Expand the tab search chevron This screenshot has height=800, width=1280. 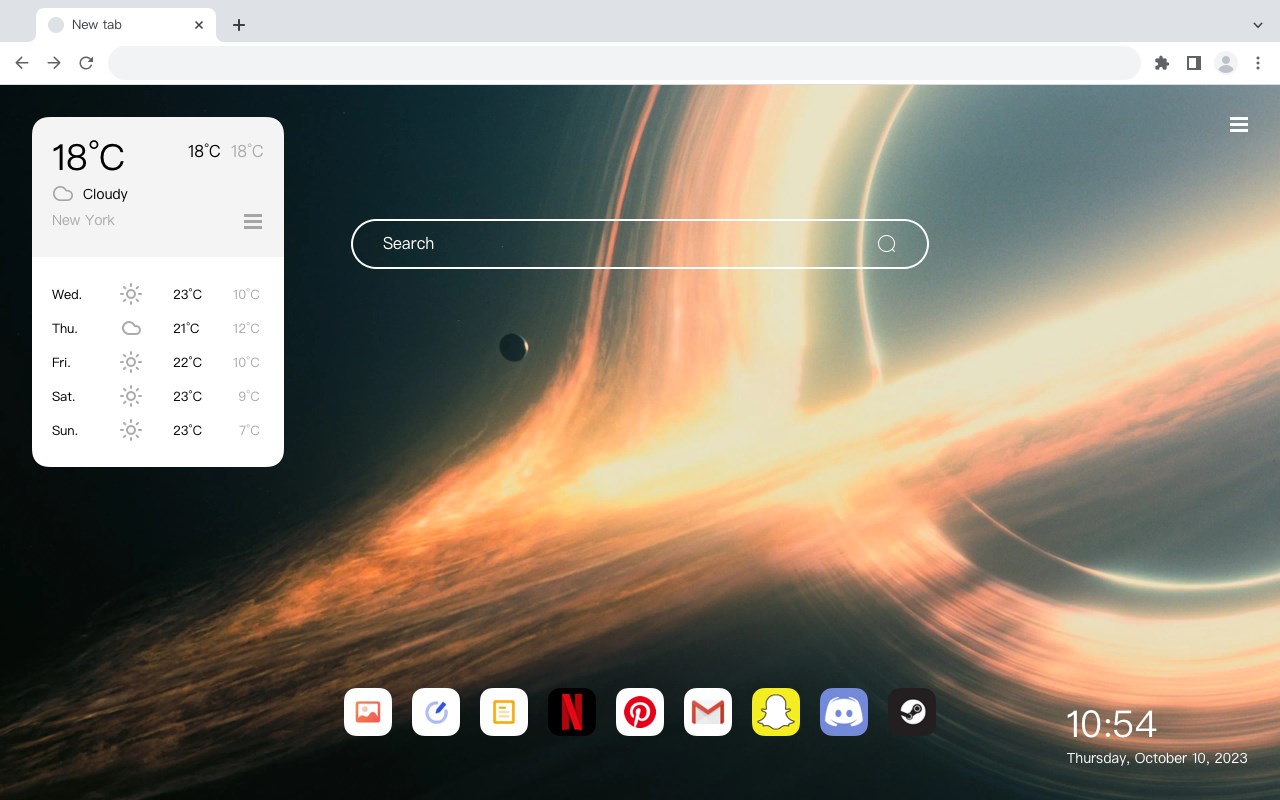coord(1258,25)
